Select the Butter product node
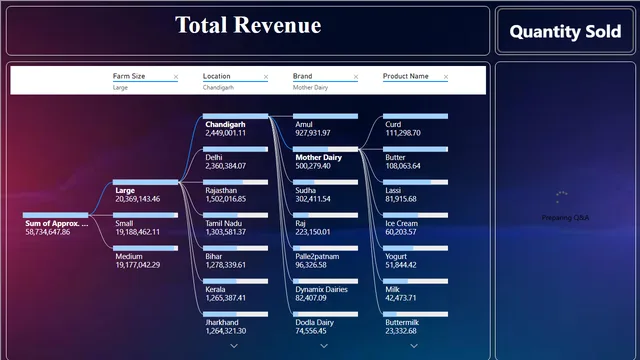 (x=416, y=158)
